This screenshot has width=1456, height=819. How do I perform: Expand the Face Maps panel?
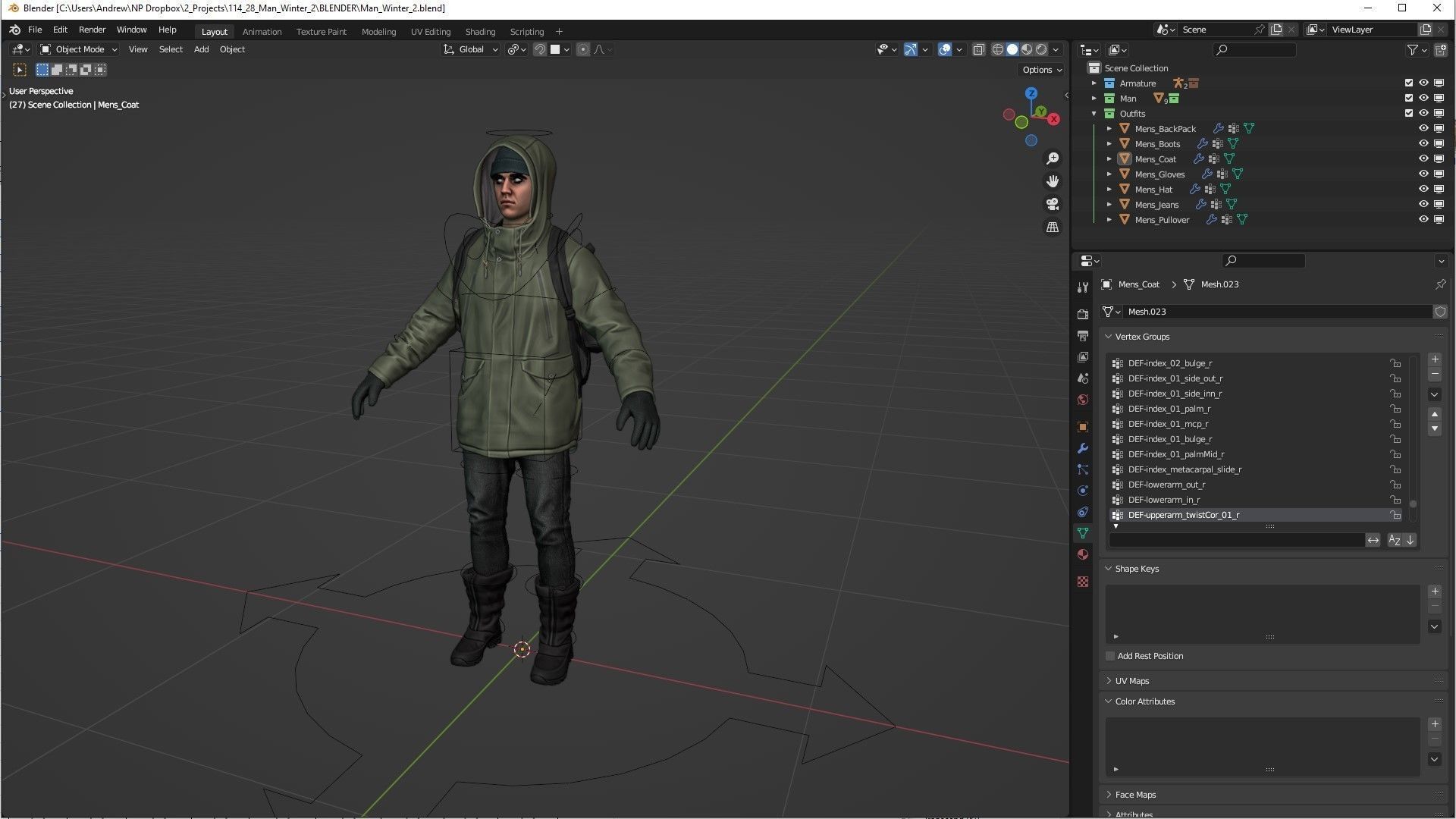[x=1109, y=795]
